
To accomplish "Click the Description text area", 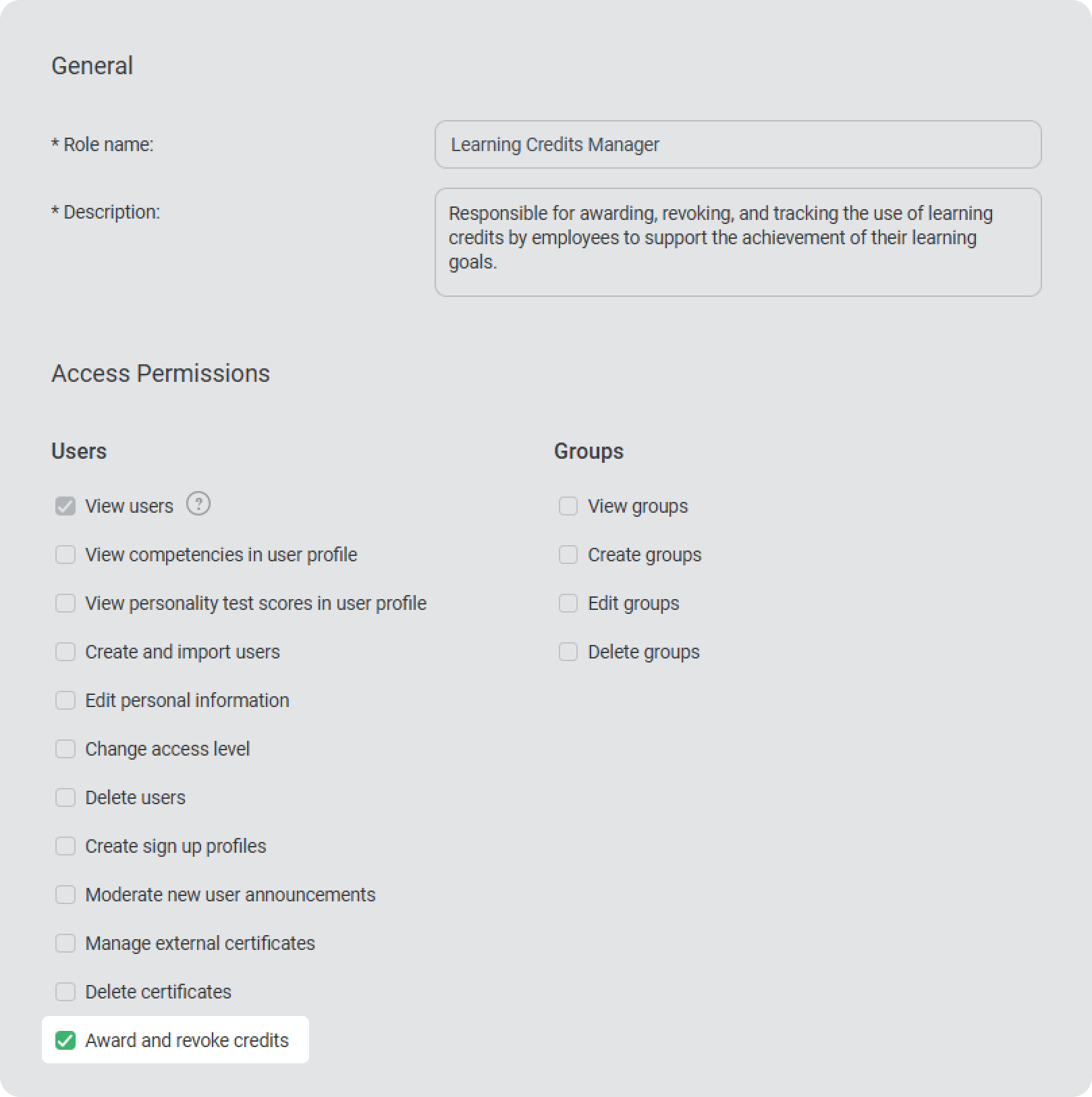I will tap(738, 242).
